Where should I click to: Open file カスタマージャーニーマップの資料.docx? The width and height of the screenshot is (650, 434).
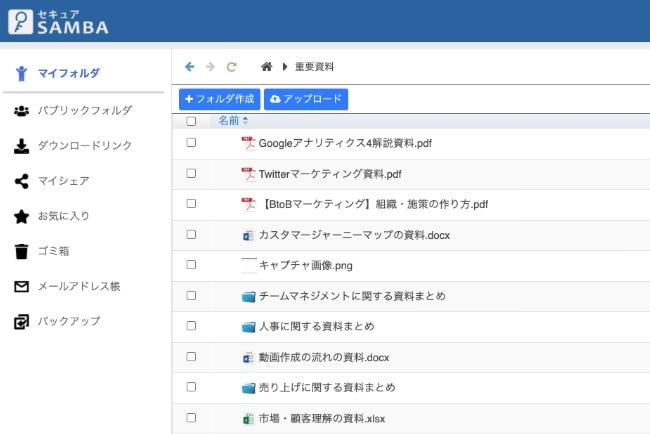354,235
